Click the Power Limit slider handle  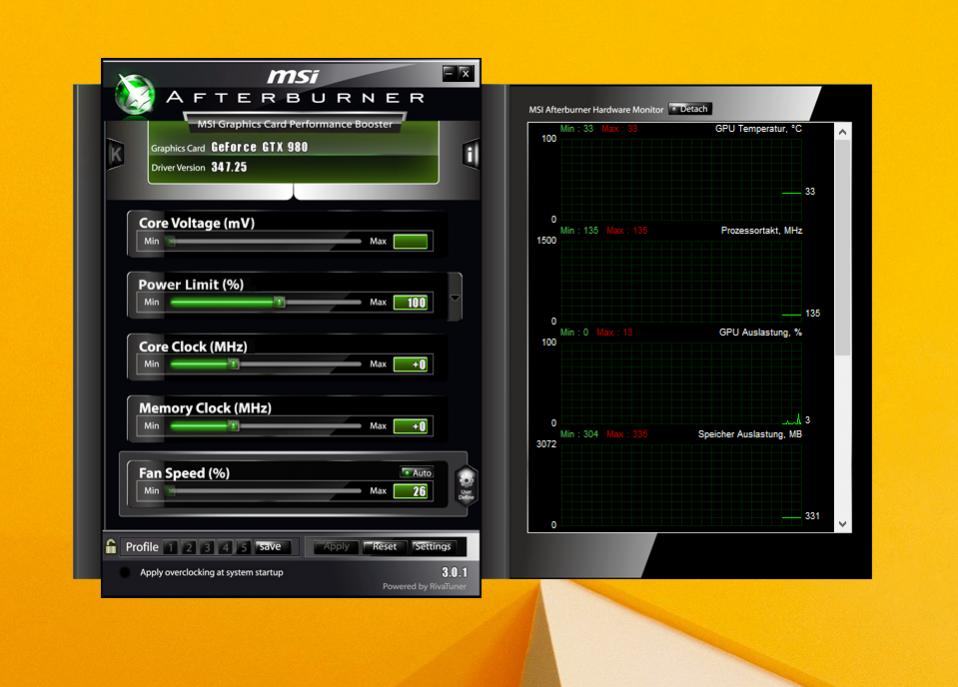[x=279, y=303]
